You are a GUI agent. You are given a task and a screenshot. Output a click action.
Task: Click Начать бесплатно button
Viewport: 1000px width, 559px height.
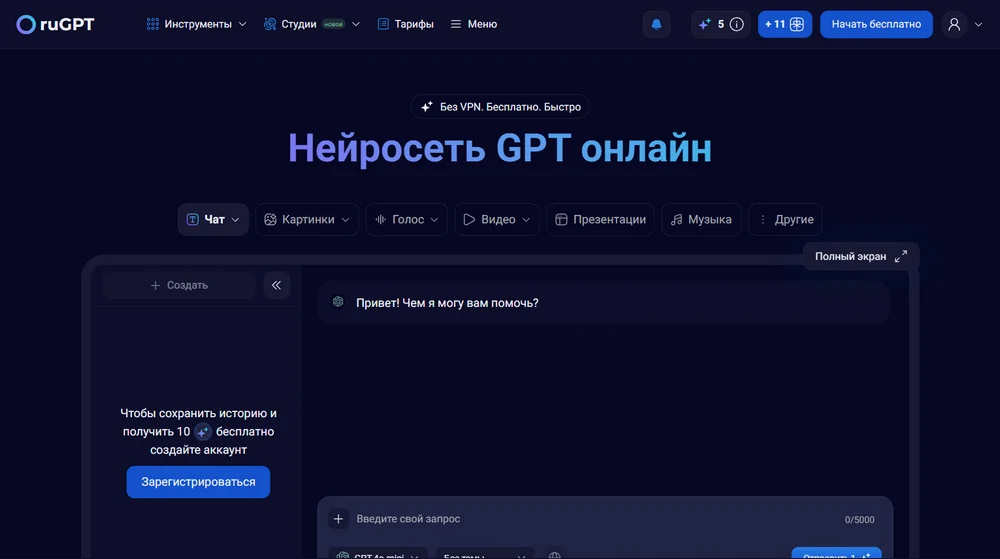876,24
